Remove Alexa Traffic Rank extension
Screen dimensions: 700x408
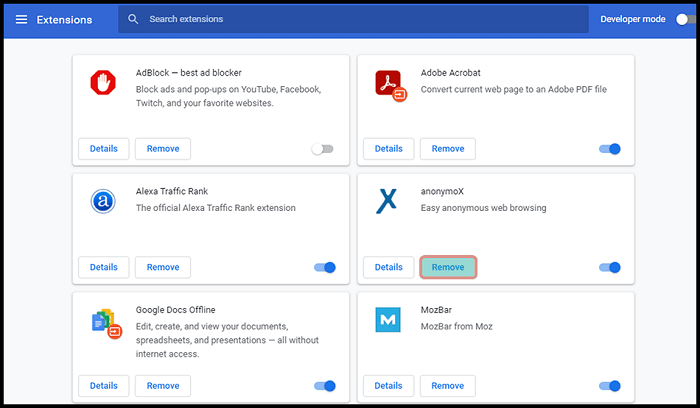[163, 267]
